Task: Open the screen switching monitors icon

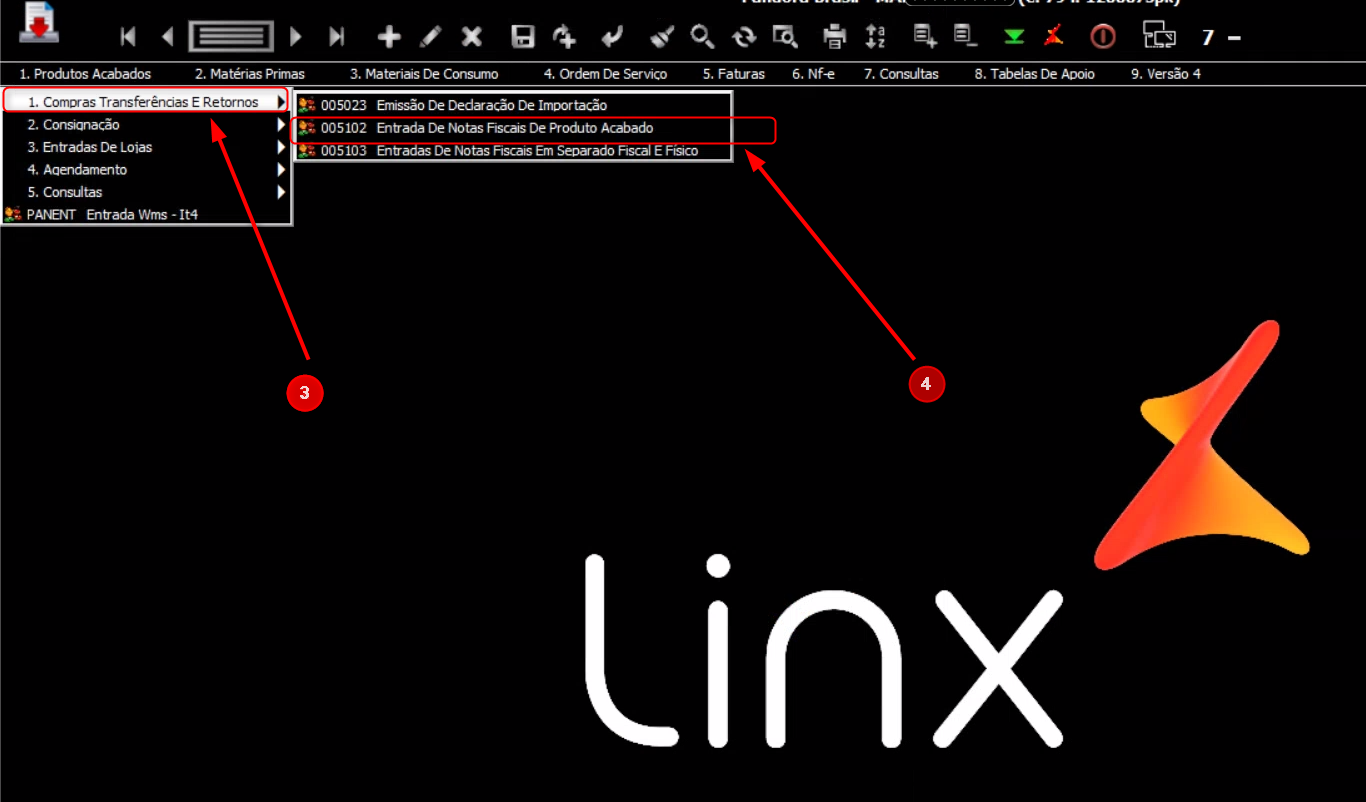Action: pos(1160,36)
